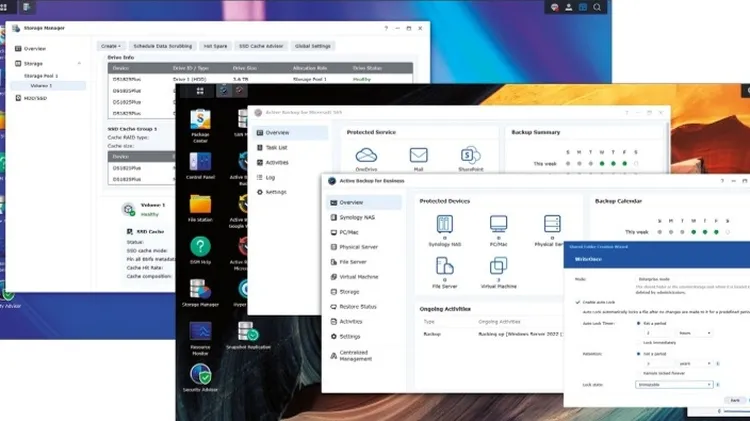Viewport: 750px width, 421px height.
Task: Expand the Create dropdown in Storage Manager
Action: click(110, 45)
